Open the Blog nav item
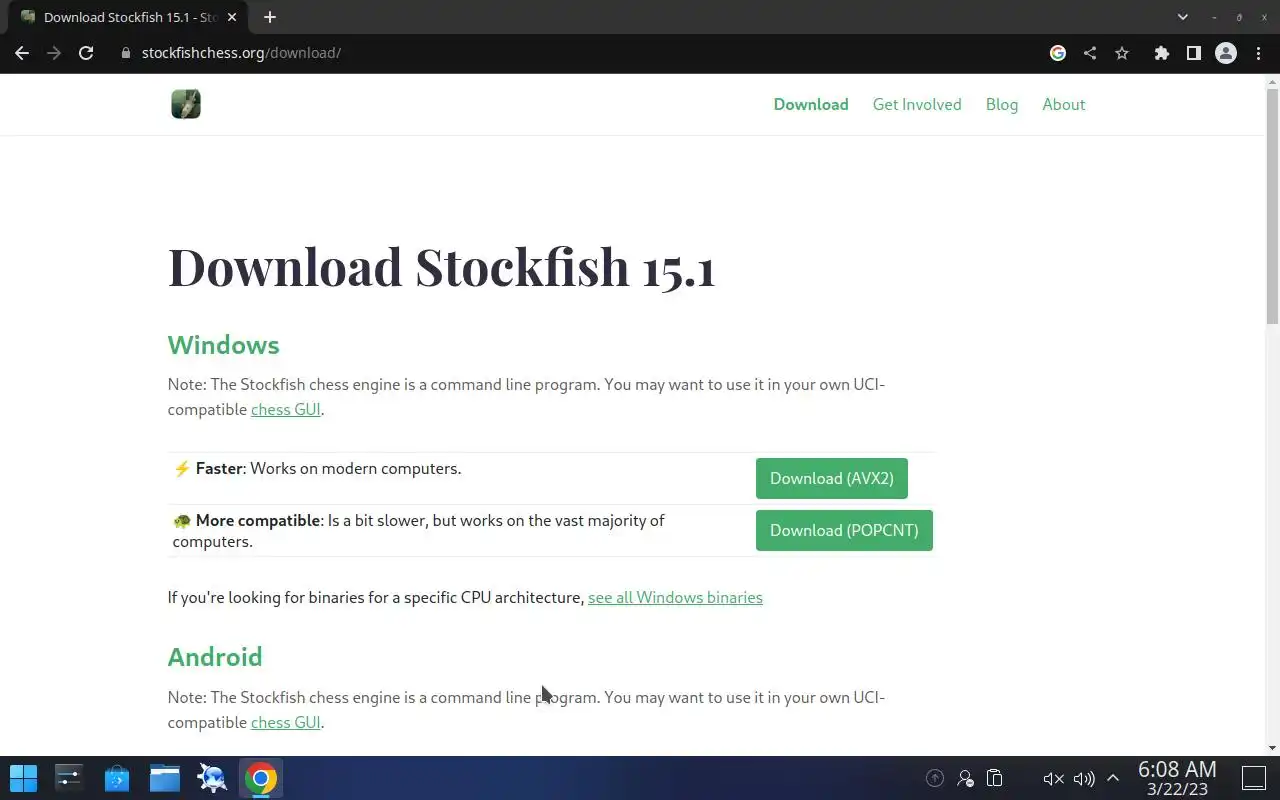The image size is (1280, 800). (1002, 104)
